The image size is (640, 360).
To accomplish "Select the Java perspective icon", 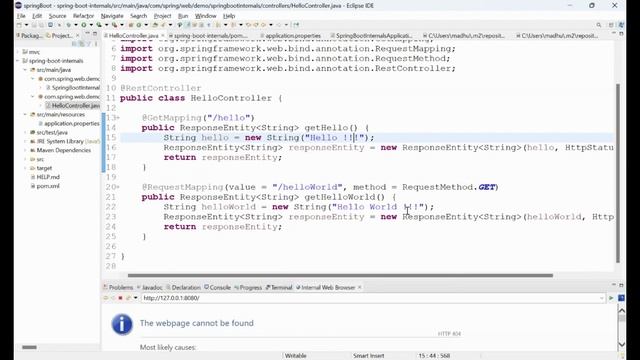I will tap(621, 25).
